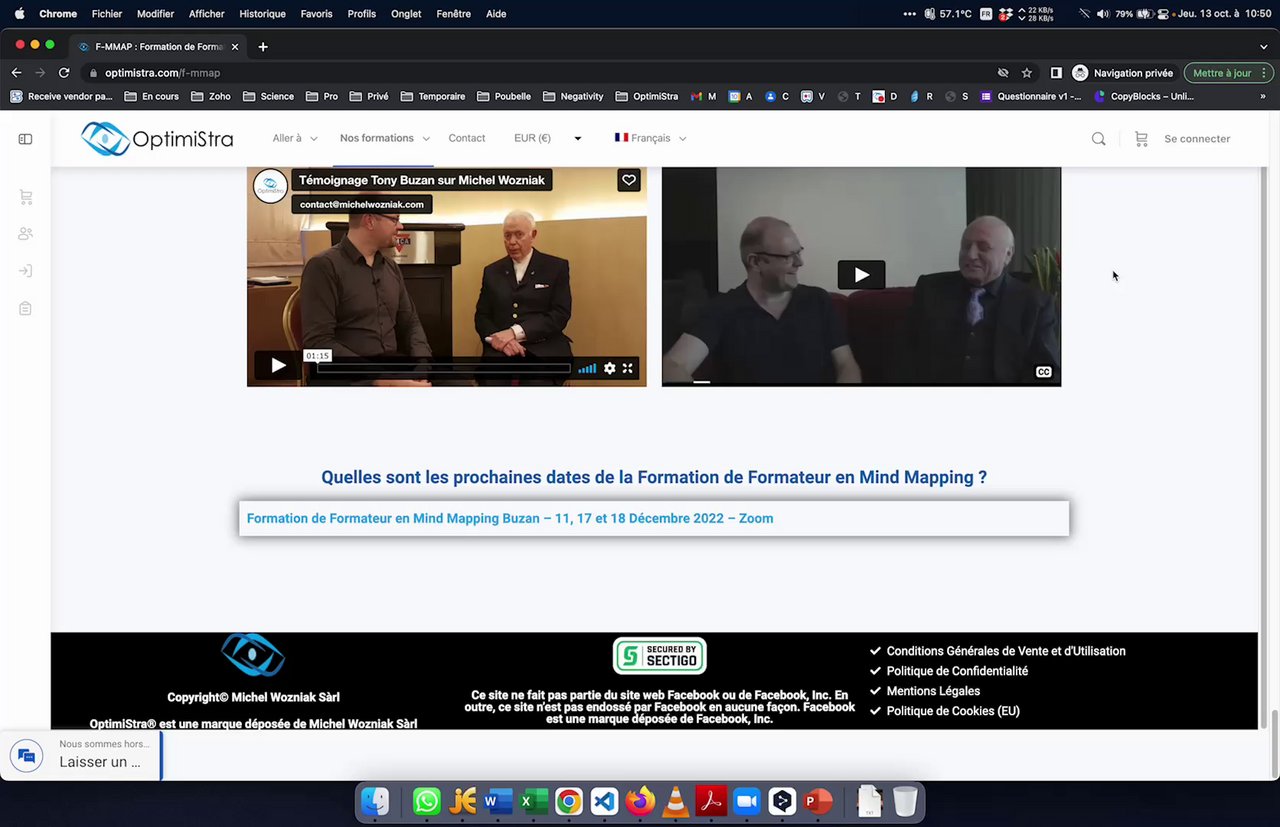Toggle the sidebar panel icon
Viewport: 1280px width, 827px height.
(x=26, y=139)
